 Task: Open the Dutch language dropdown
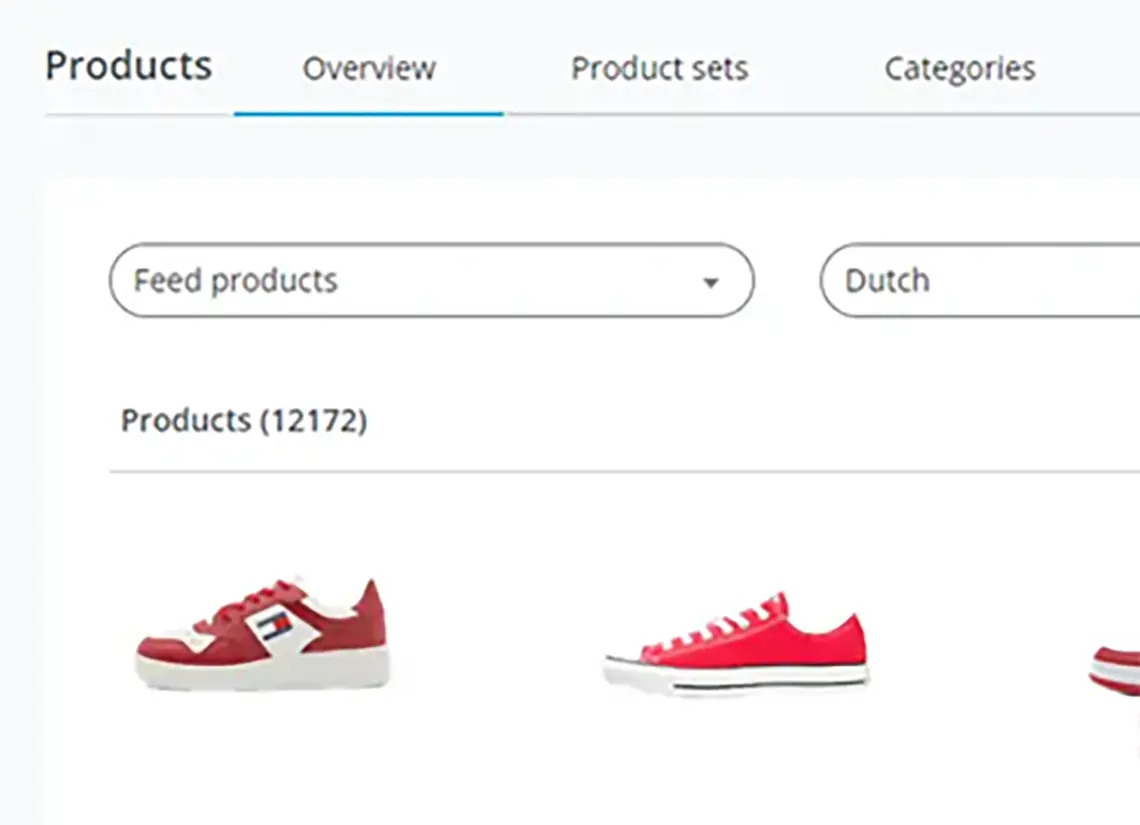[x=980, y=281]
